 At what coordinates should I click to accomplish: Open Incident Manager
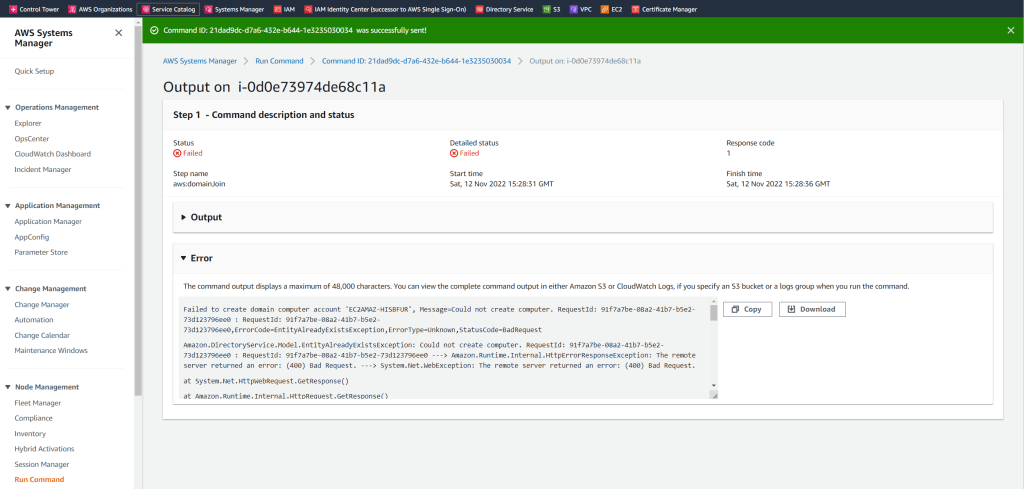click(x=43, y=169)
